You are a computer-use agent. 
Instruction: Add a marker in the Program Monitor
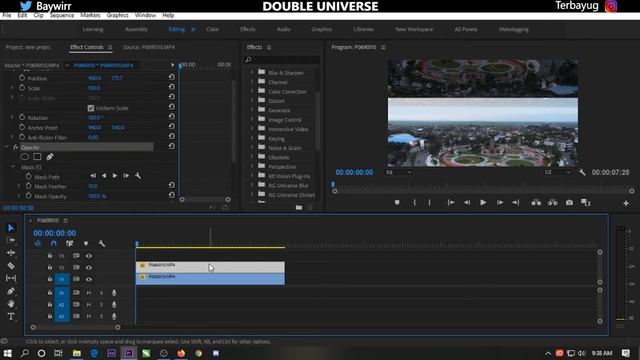point(397,202)
